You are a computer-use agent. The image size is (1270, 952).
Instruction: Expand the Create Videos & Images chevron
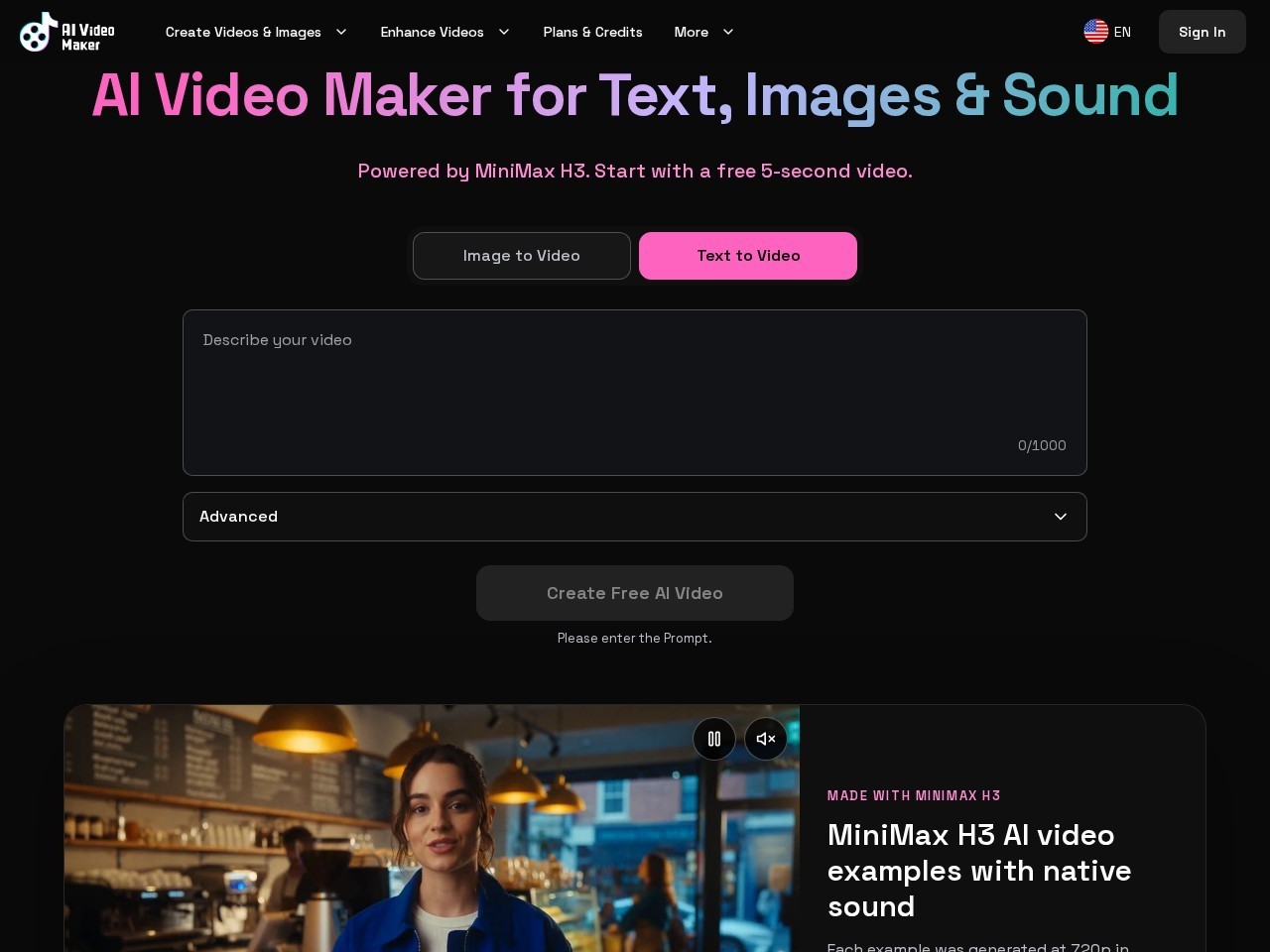[x=341, y=32]
